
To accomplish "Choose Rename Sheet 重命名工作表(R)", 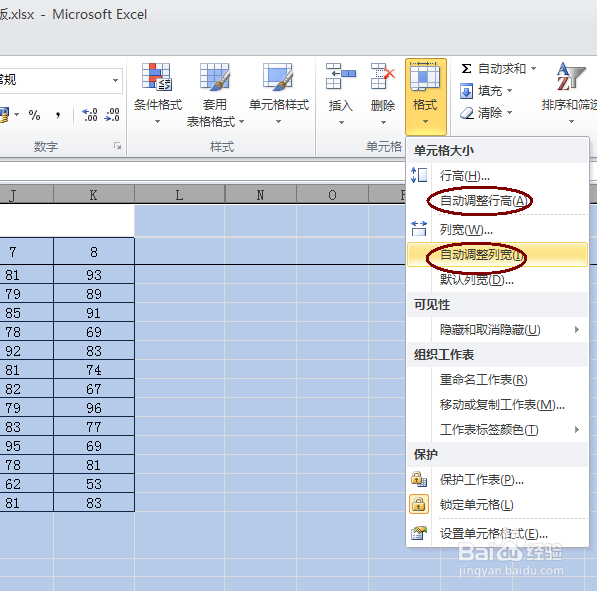I will 497,379.
